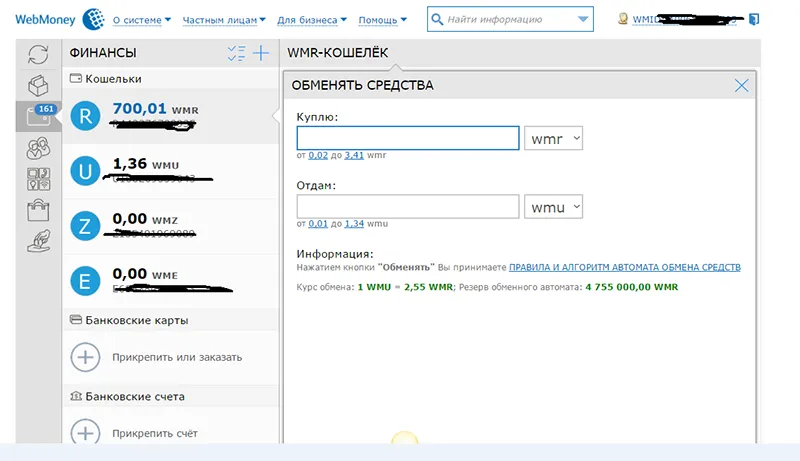Open the box icon in left sidebar

[38, 85]
